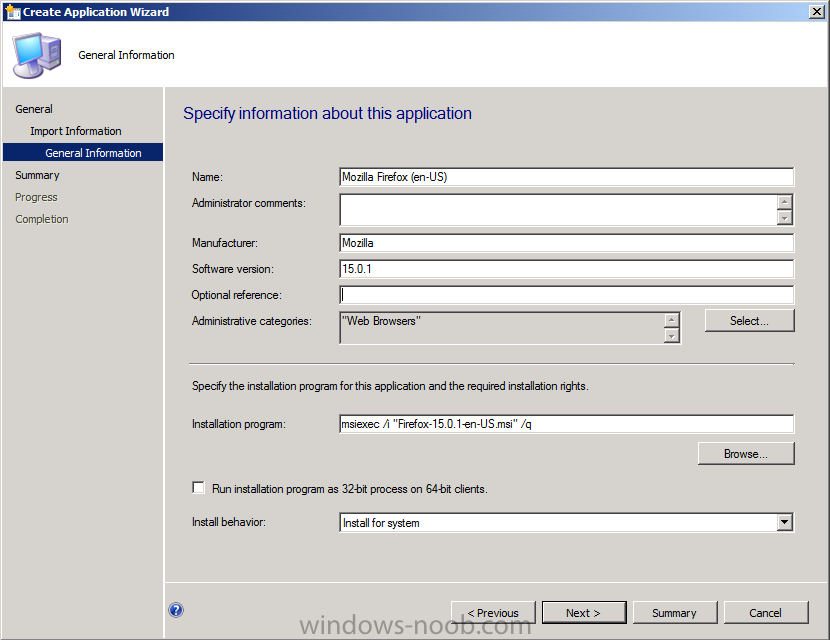Proceed with the Next button
Screen dimensions: 830x640
tap(584, 612)
